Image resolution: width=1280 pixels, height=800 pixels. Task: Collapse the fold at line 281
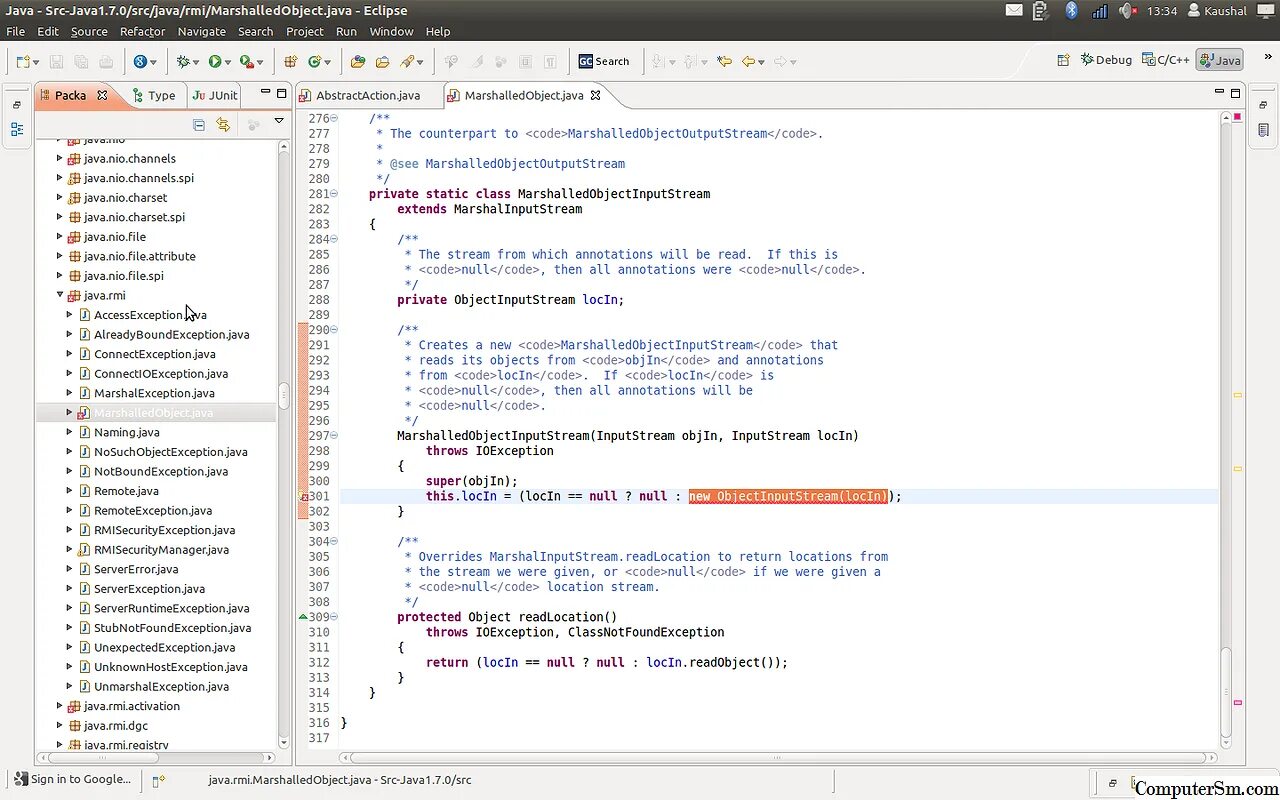334,194
